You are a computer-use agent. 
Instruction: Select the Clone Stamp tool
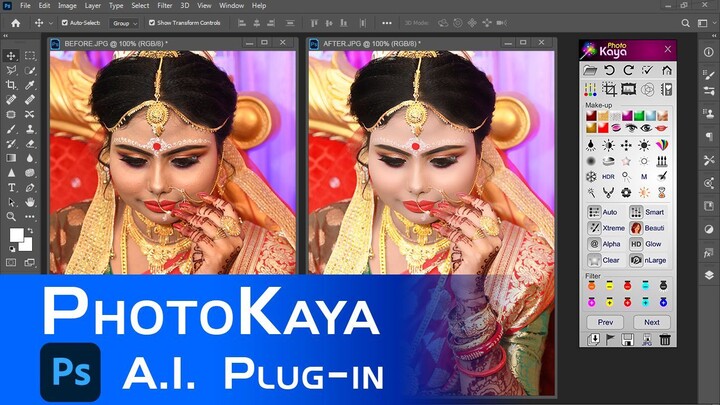coord(30,129)
